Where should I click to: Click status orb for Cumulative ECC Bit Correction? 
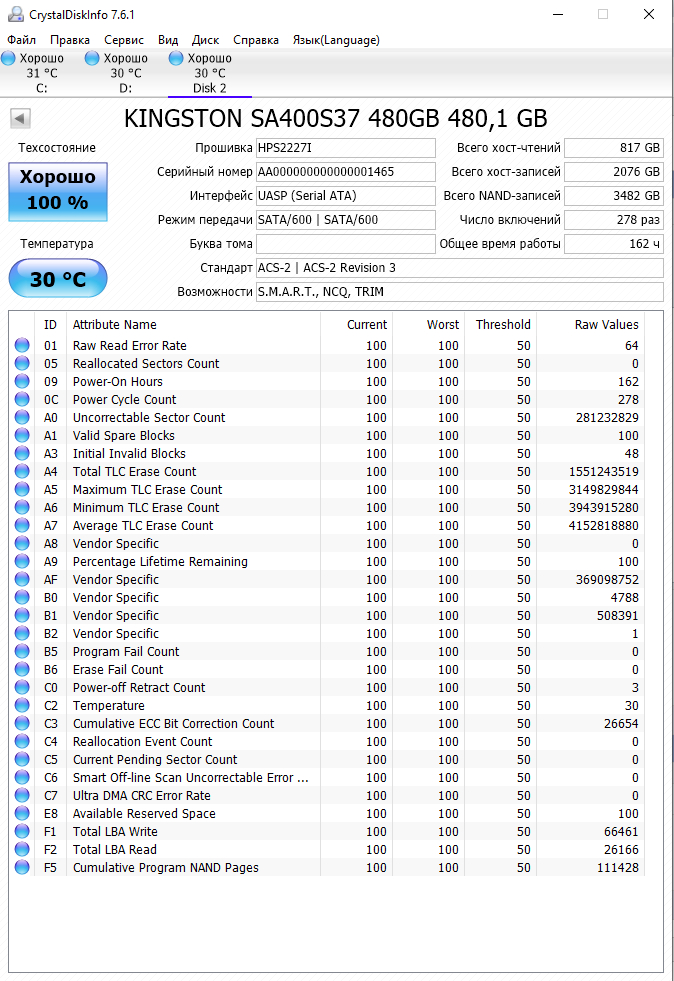(x=22, y=723)
